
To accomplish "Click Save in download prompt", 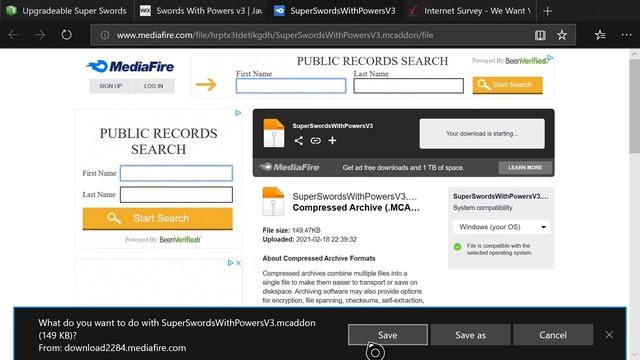I will [387, 335].
